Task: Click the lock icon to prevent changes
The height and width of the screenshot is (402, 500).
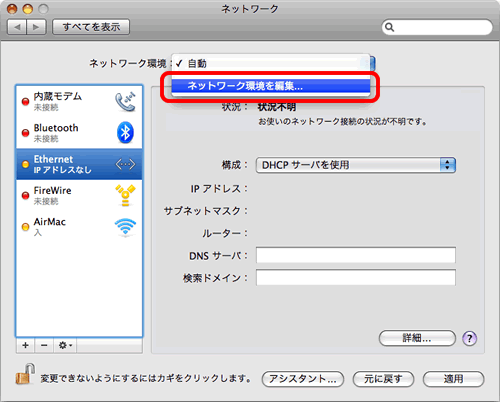Action: point(25,374)
